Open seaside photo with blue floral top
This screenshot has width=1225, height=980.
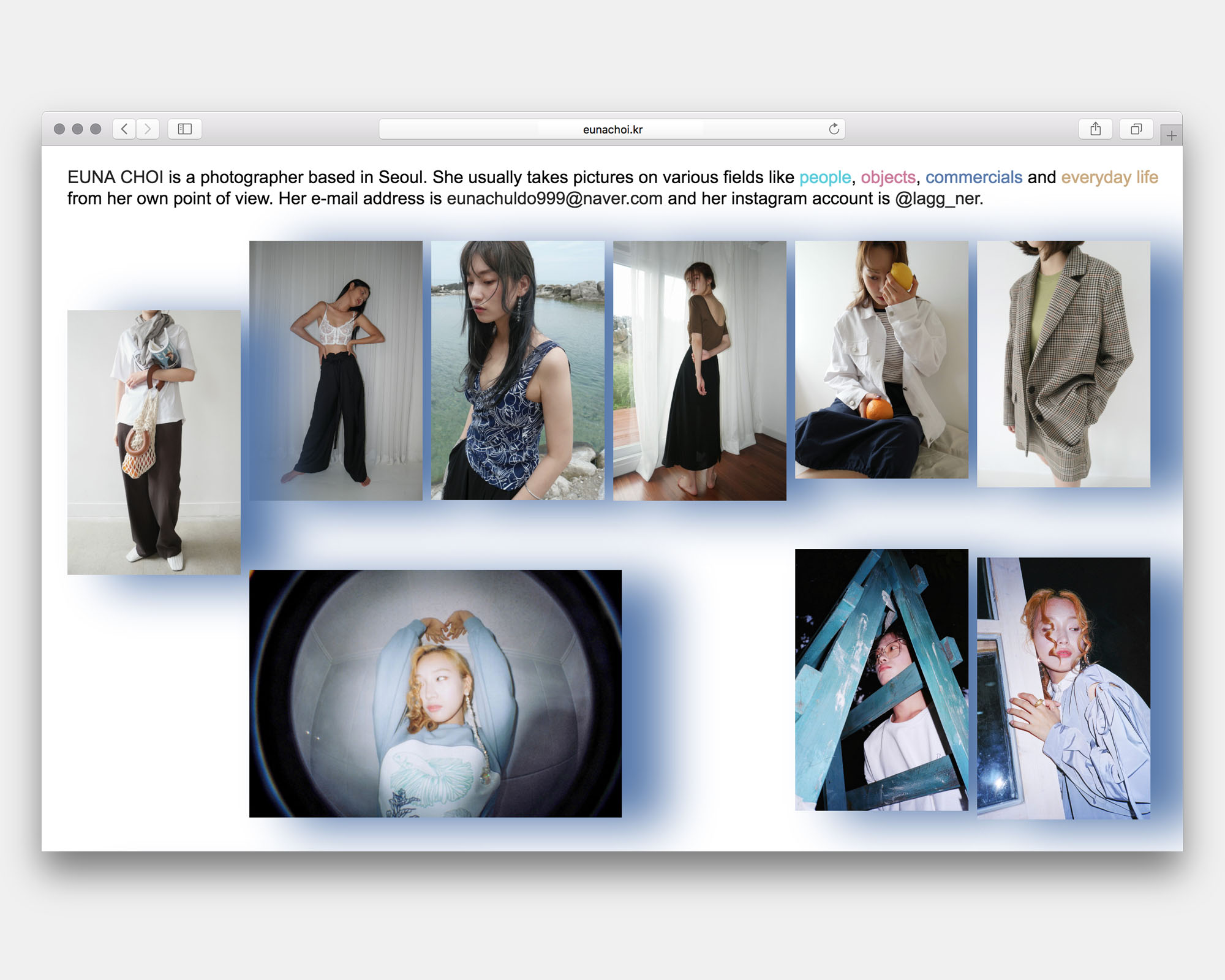coord(518,370)
